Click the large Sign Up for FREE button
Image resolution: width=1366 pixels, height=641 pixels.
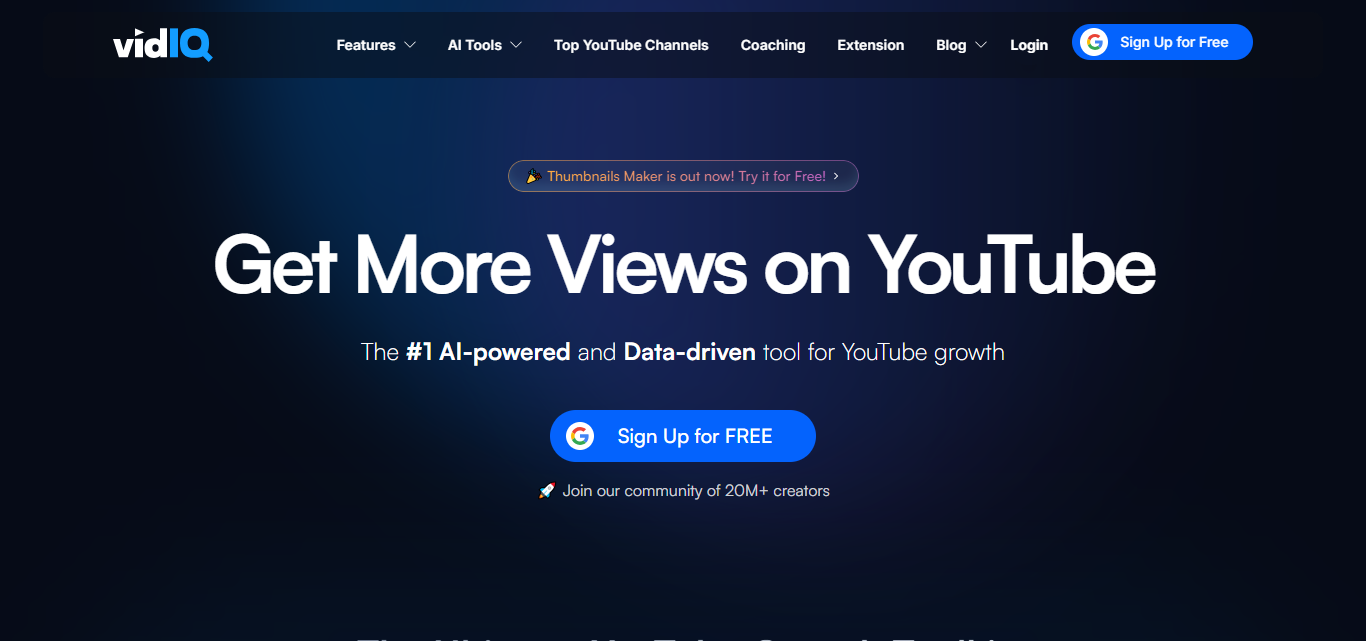(683, 436)
